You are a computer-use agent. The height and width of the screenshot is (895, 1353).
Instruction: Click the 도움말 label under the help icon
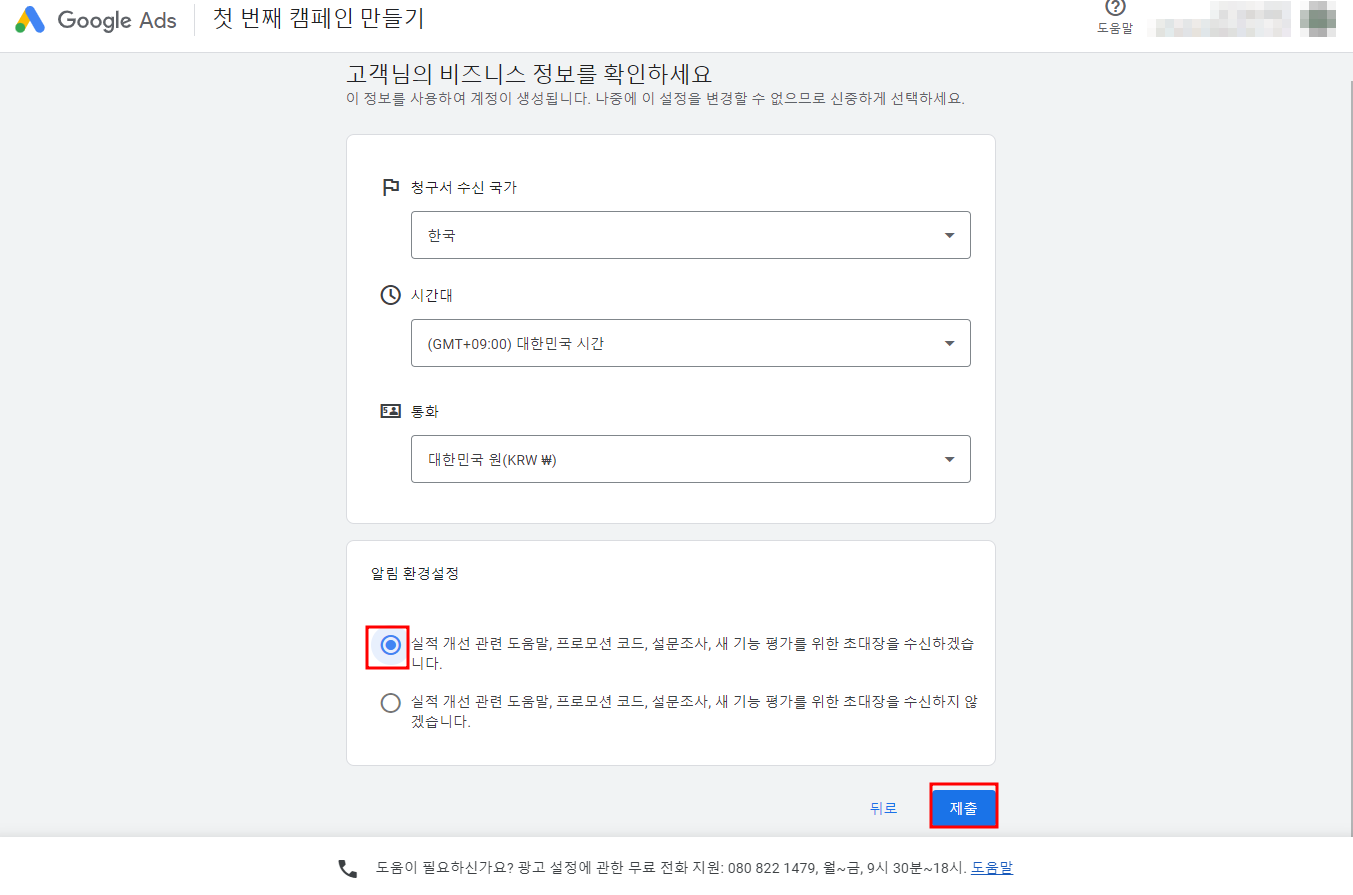(x=1115, y=30)
